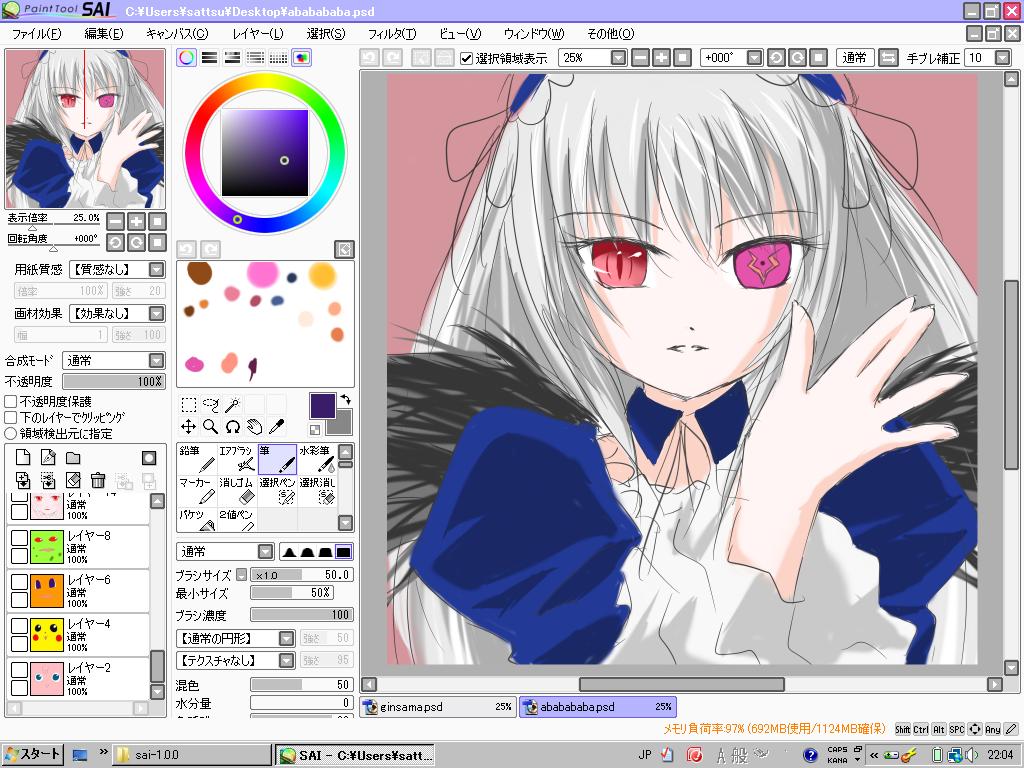Select the マーカー marker tool
The height and width of the screenshot is (768, 1024).
coord(197,490)
